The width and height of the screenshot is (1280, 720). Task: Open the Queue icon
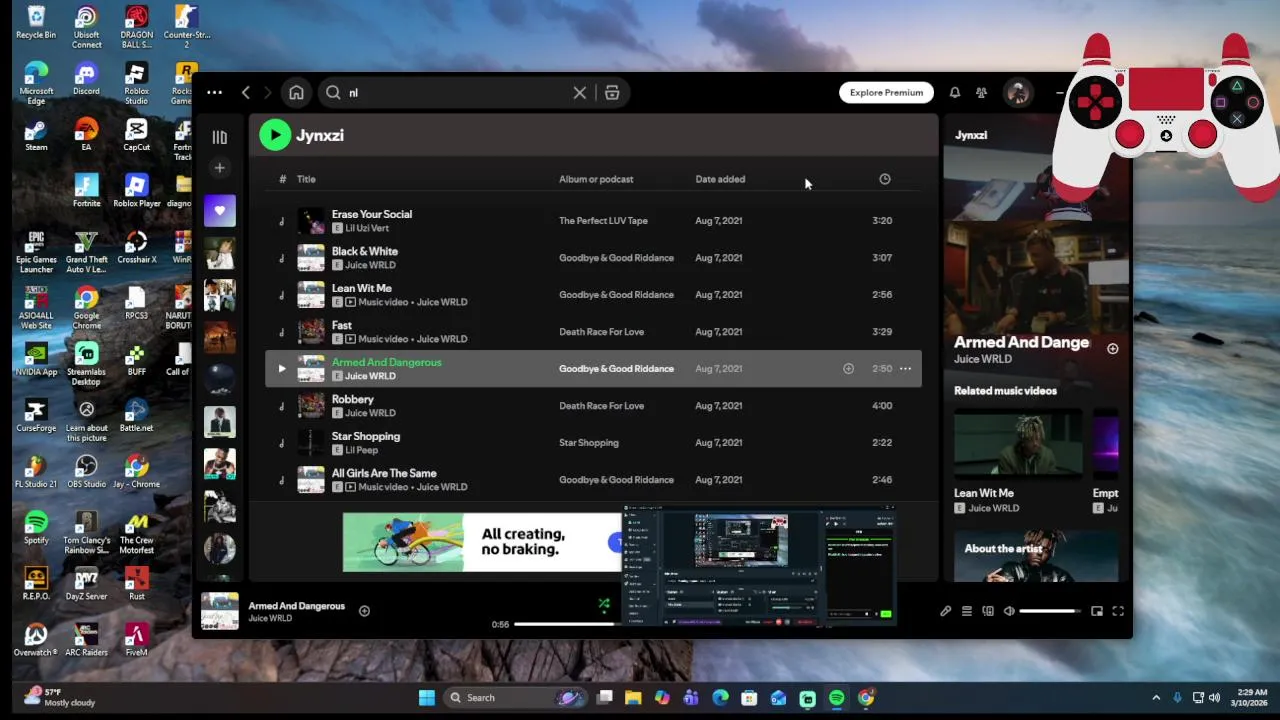[x=967, y=611]
